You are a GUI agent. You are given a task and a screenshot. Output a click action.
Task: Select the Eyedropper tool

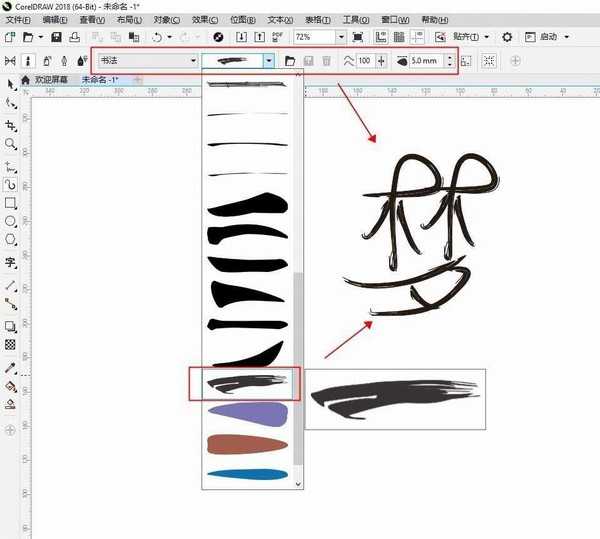[x=10, y=368]
